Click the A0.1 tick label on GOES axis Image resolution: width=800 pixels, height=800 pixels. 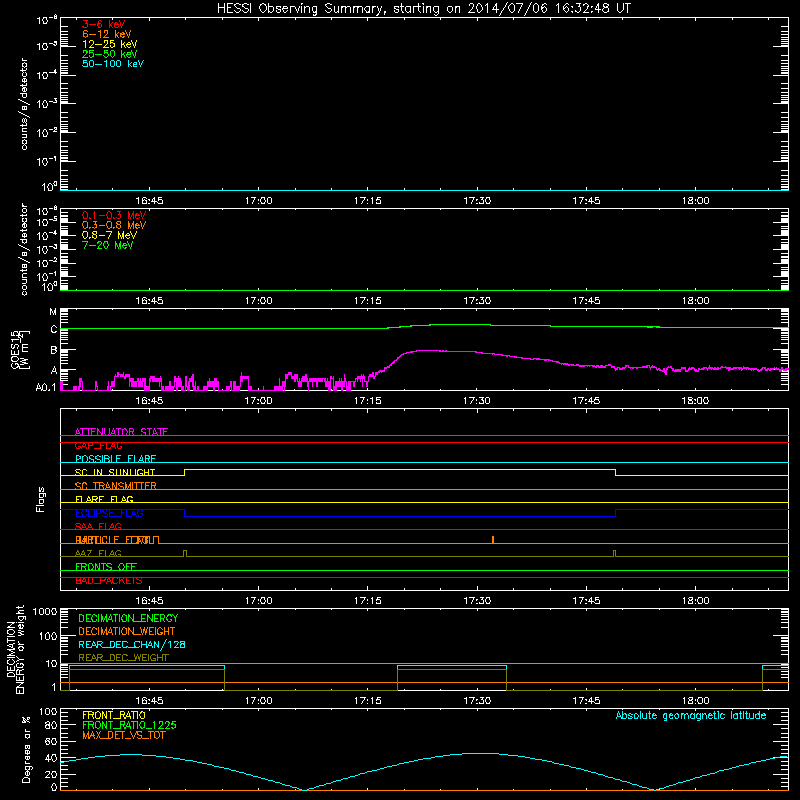pyautogui.click(x=46, y=388)
